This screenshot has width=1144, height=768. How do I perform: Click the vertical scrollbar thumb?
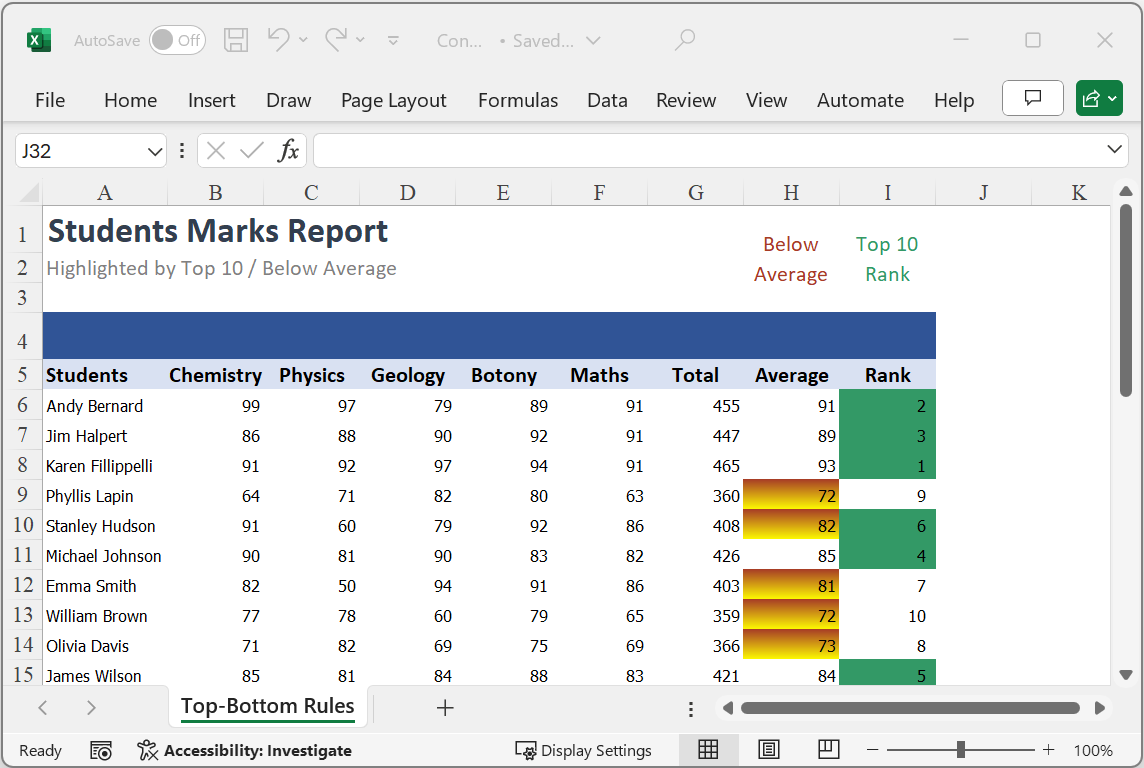point(1126,300)
